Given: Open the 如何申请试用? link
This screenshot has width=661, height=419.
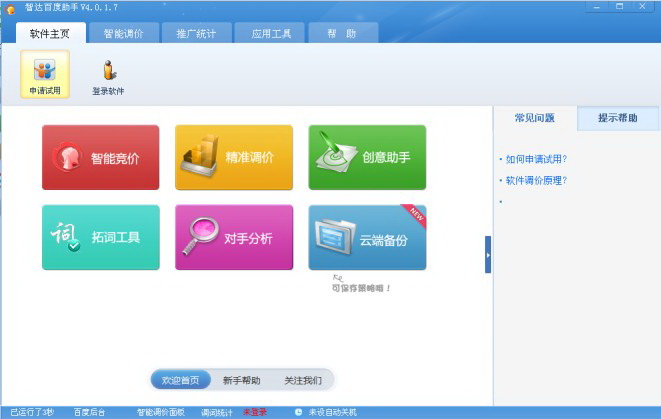Looking at the screenshot, I should (x=536, y=159).
